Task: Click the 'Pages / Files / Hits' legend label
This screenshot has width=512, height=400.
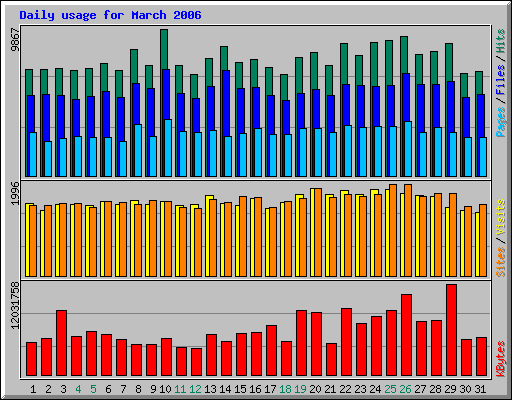Action: tap(501, 83)
